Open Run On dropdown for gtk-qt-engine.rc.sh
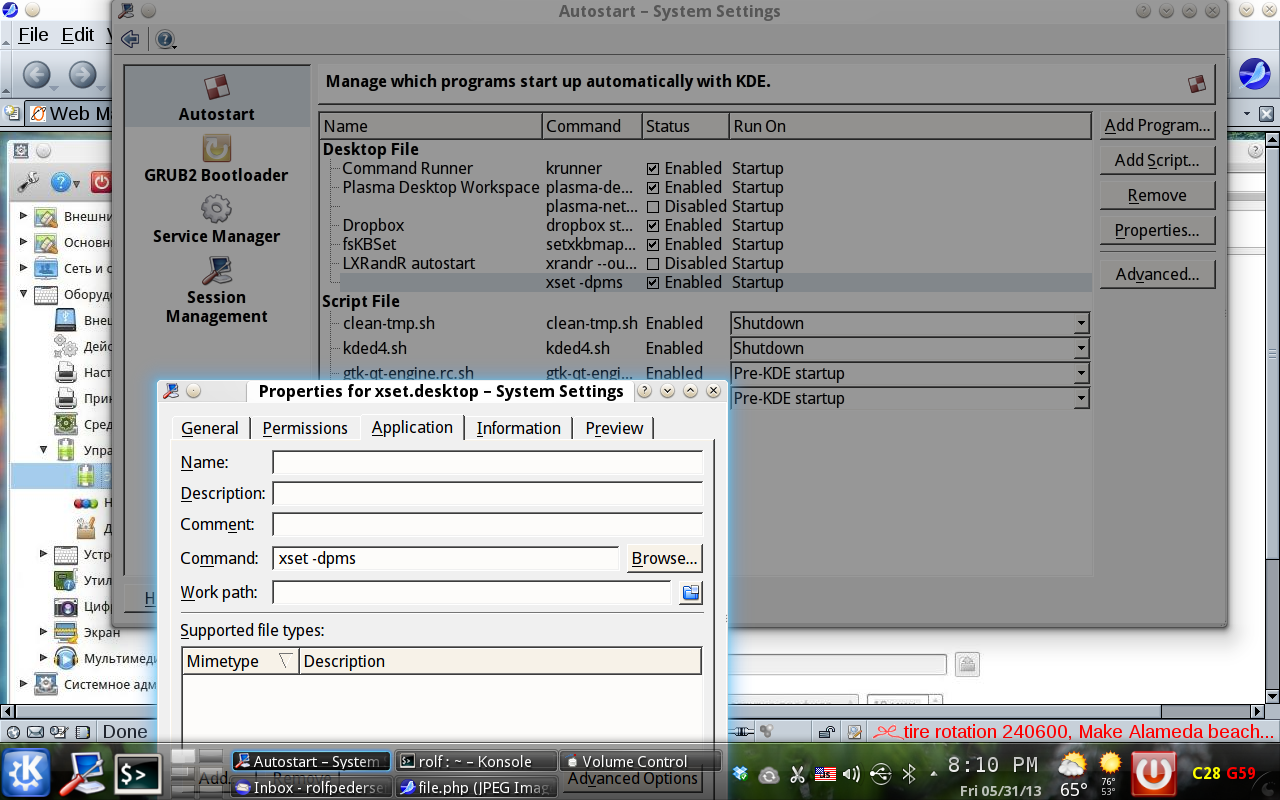Screen dimensions: 1280x800 pos(1080,373)
